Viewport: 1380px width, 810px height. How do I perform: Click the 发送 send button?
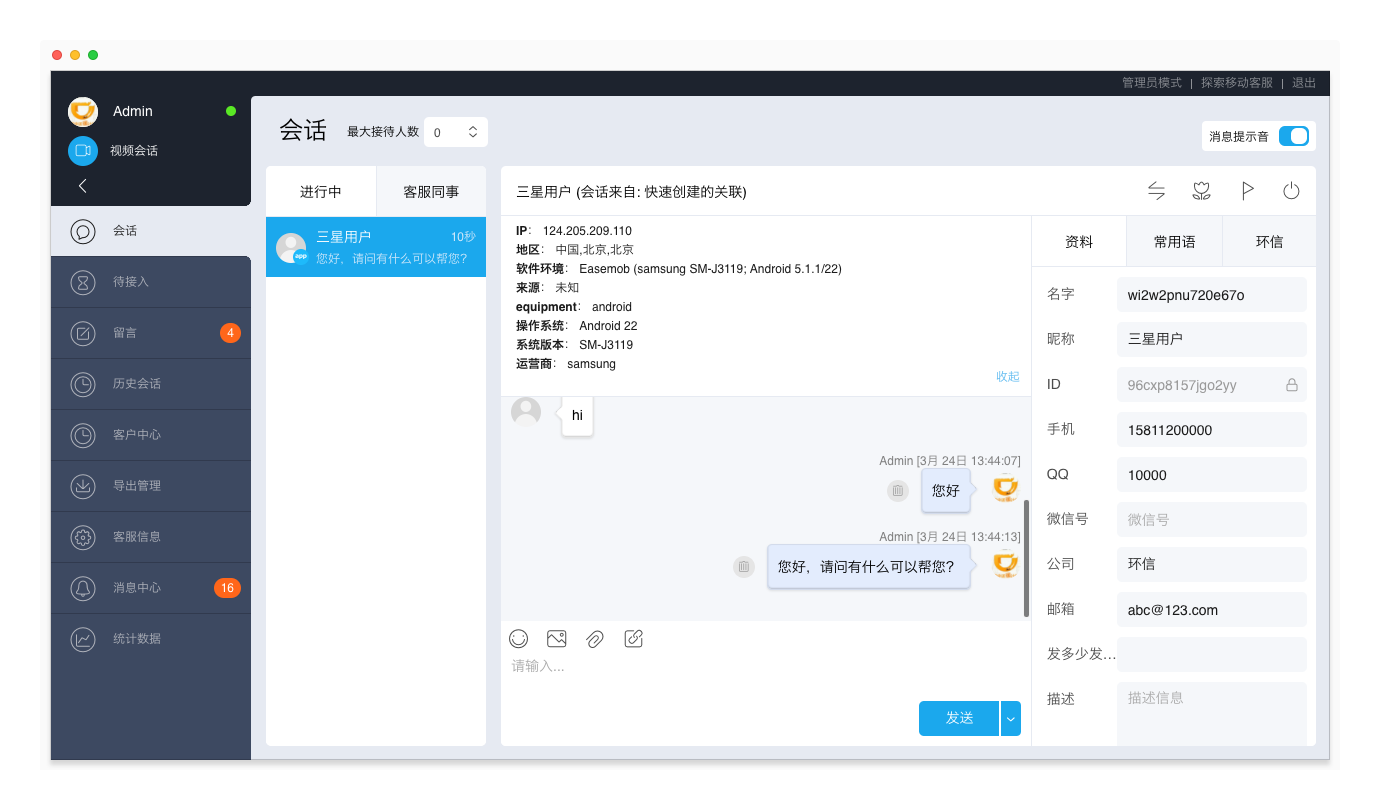959,718
